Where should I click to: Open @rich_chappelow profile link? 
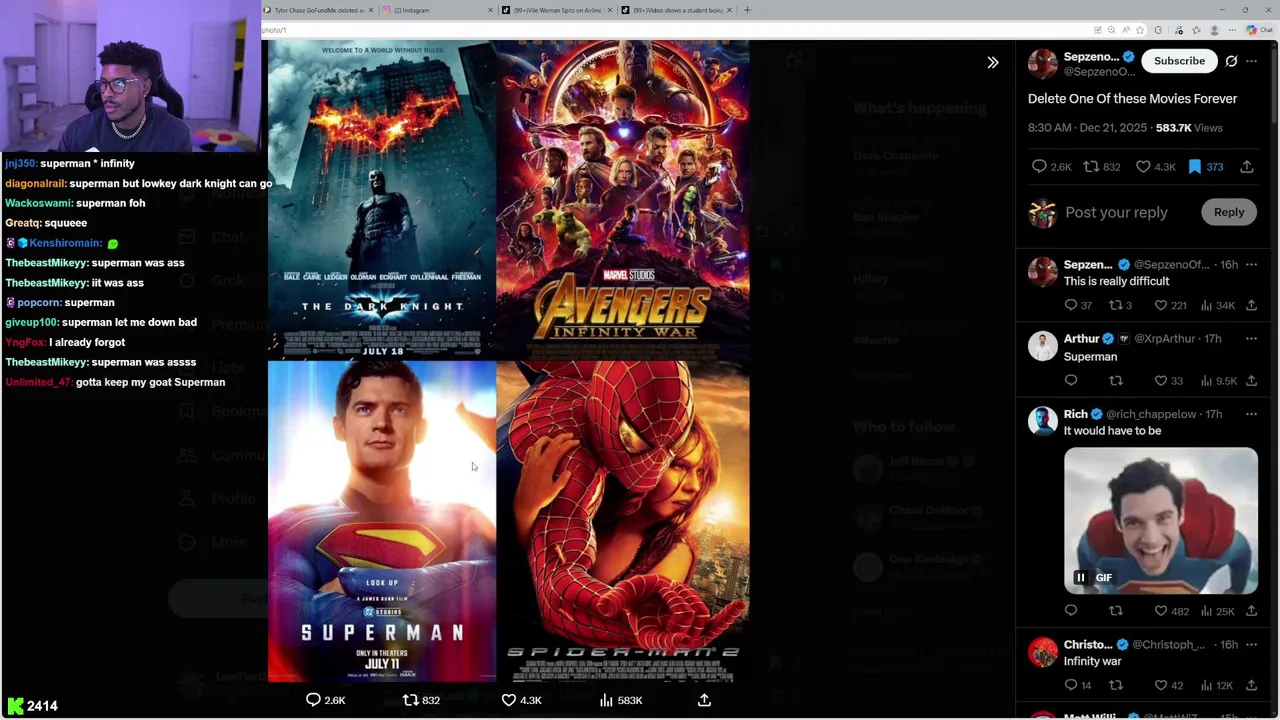[x=1151, y=414]
